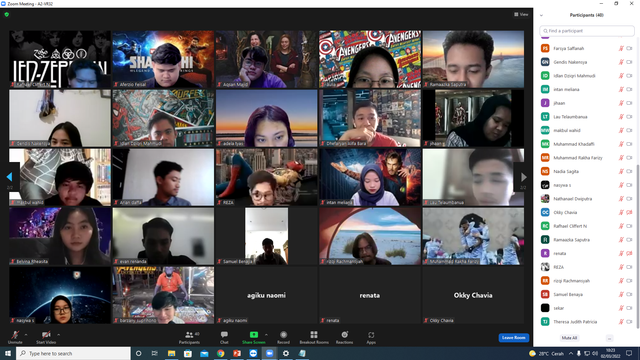The height and width of the screenshot is (360, 640).
Task: Select Ramaazka Saputra's video tile
Action: click(x=473, y=59)
